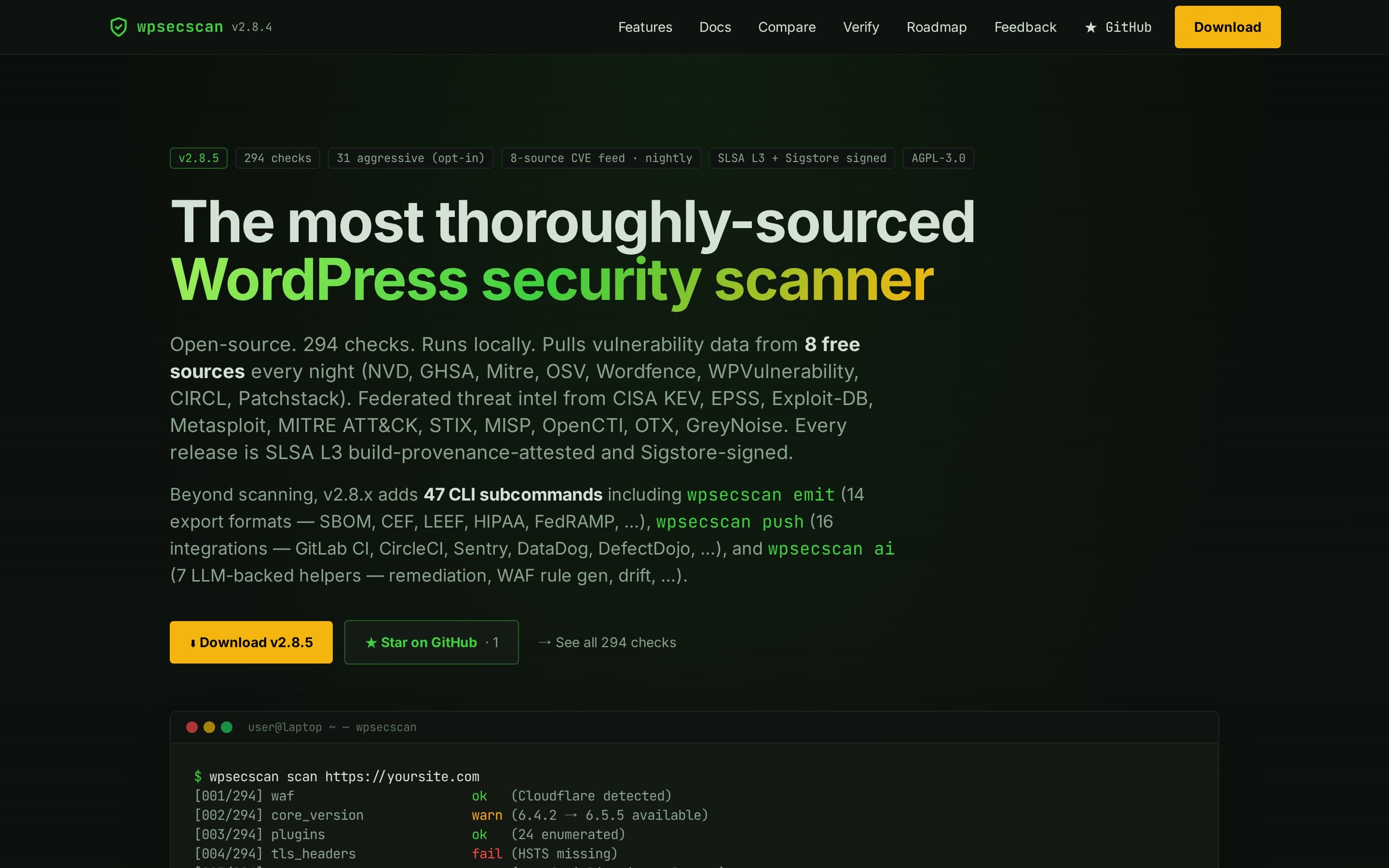Follow the See all 294 checks link
This screenshot has height=868, width=1389.
pos(607,642)
